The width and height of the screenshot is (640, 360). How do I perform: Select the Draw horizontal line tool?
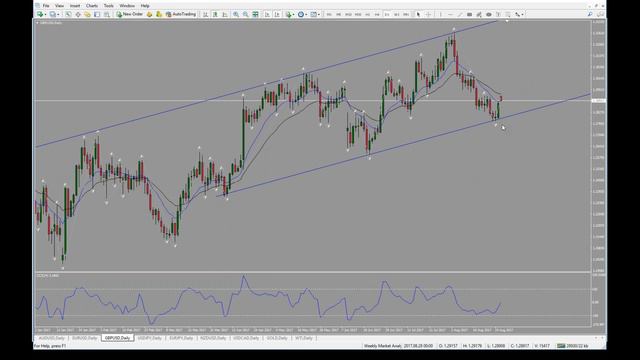click(x=450, y=14)
